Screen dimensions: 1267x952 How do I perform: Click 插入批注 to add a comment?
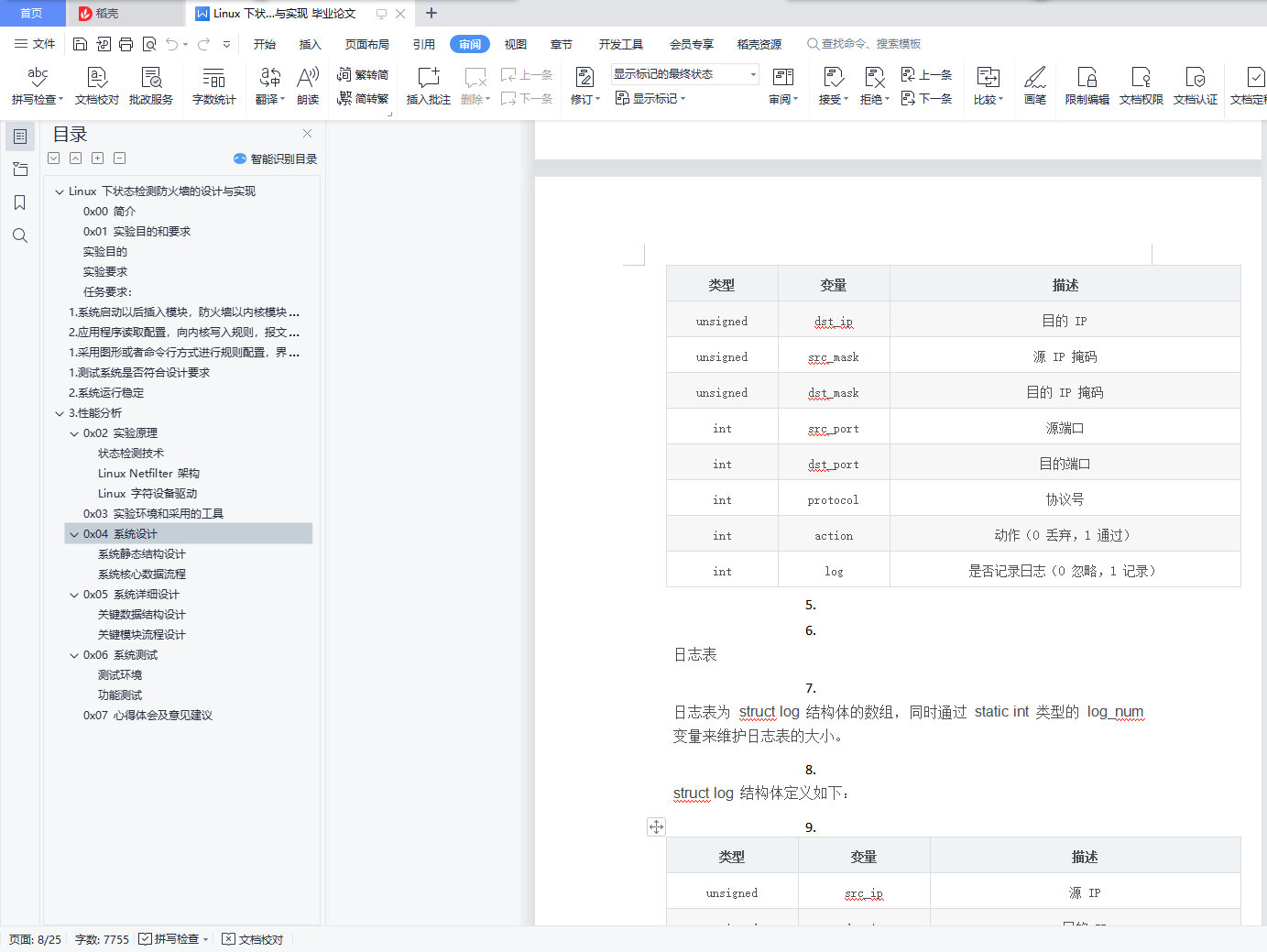(x=428, y=86)
